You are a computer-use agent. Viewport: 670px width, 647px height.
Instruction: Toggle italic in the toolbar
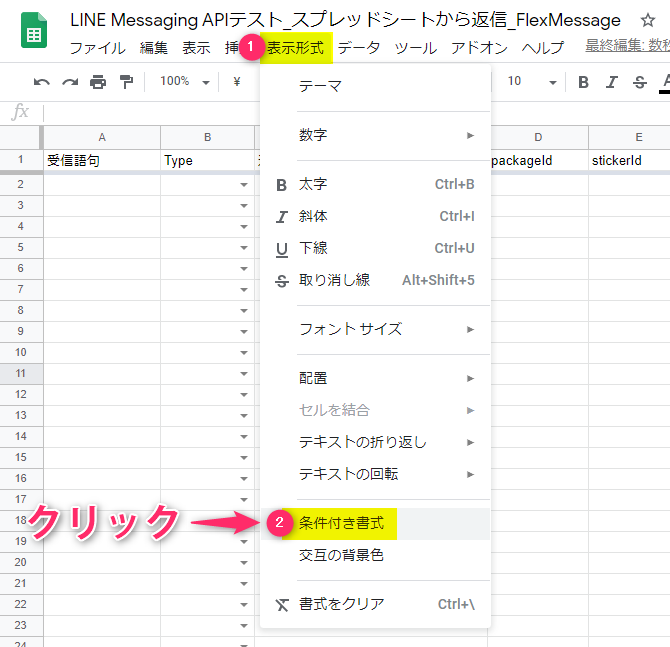[611, 82]
